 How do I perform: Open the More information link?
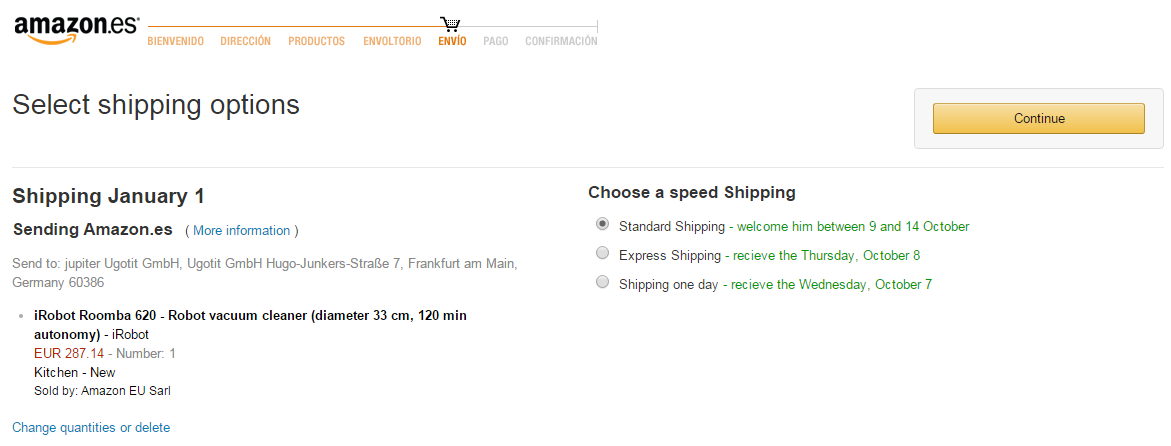point(241,231)
